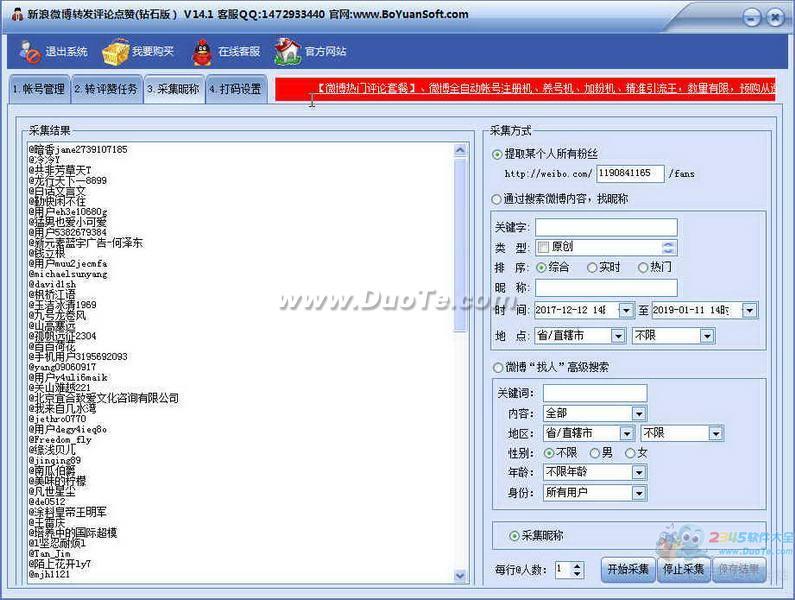The height and width of the screenshot is (600, 795).
Task: Tick the 原创 type checkbox
Action: click(x=544, y=247)
